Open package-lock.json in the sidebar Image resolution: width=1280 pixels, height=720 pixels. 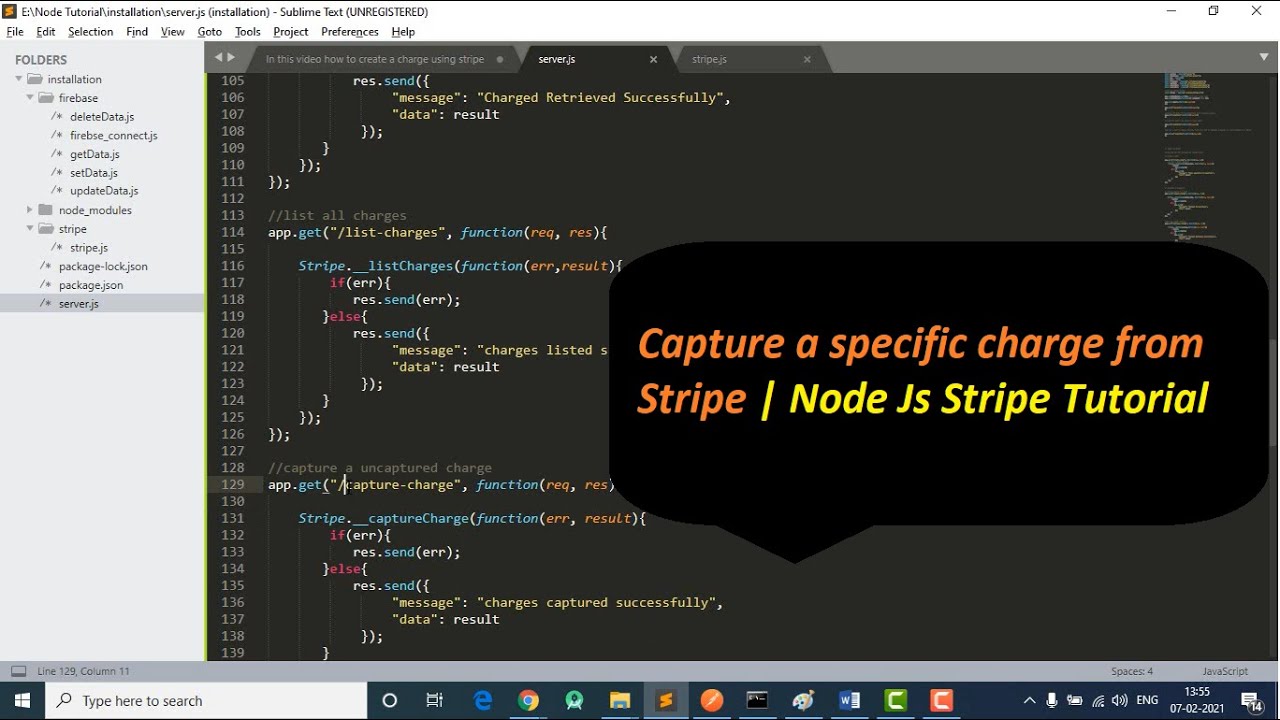click(x=103, y=266)
